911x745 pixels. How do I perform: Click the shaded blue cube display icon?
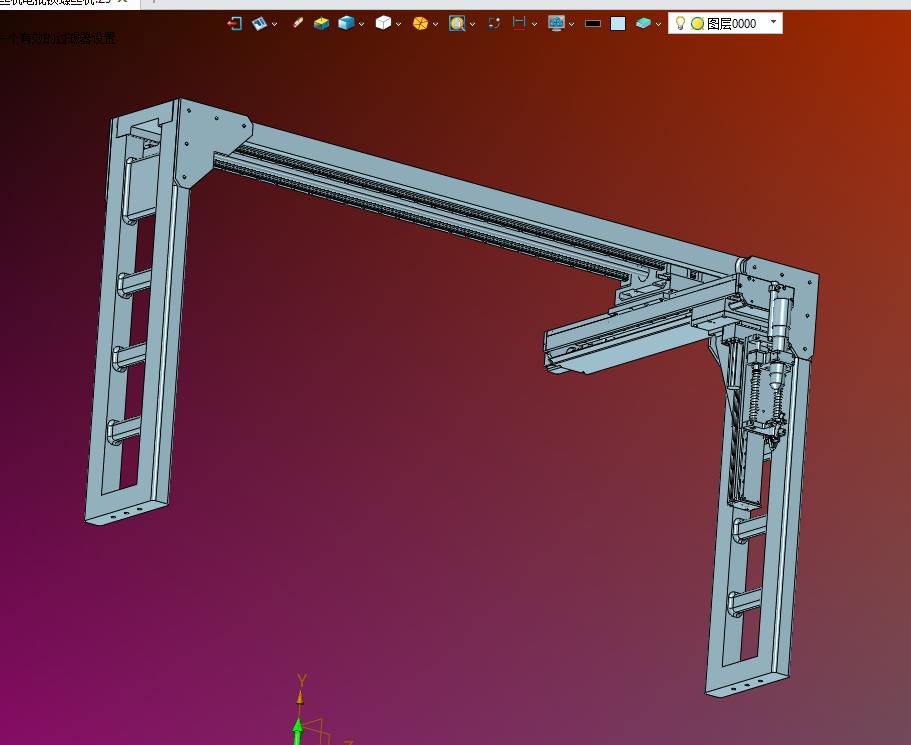tap(346, 23)
